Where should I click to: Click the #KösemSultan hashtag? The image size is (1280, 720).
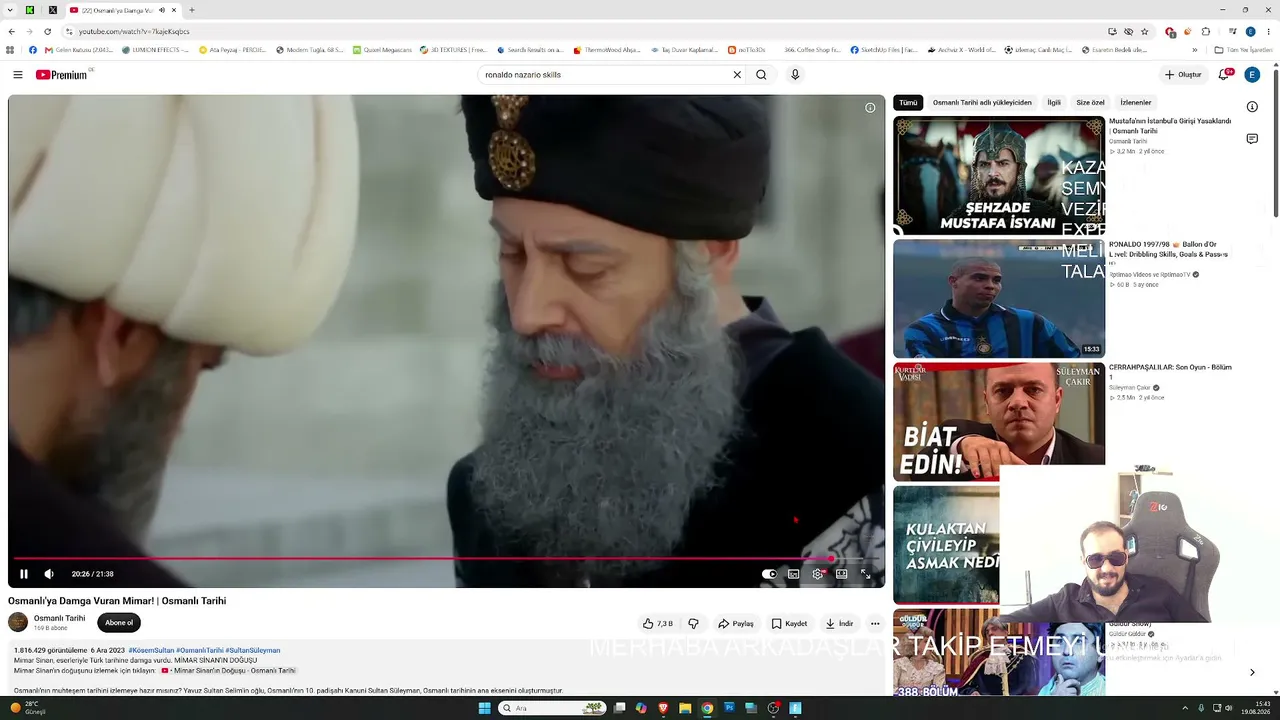pos(151,650)
